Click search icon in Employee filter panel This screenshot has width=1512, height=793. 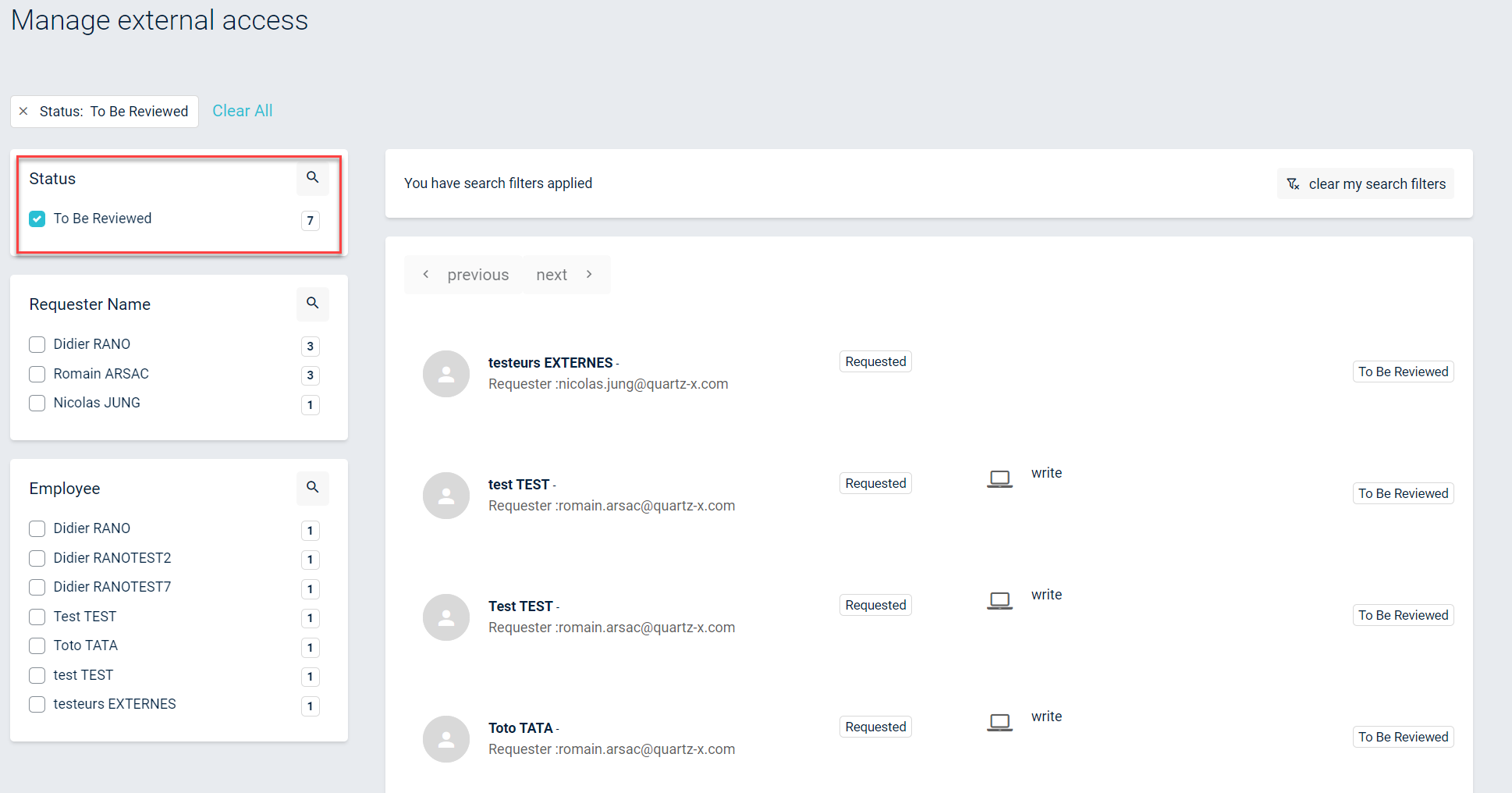coord(312,488)
